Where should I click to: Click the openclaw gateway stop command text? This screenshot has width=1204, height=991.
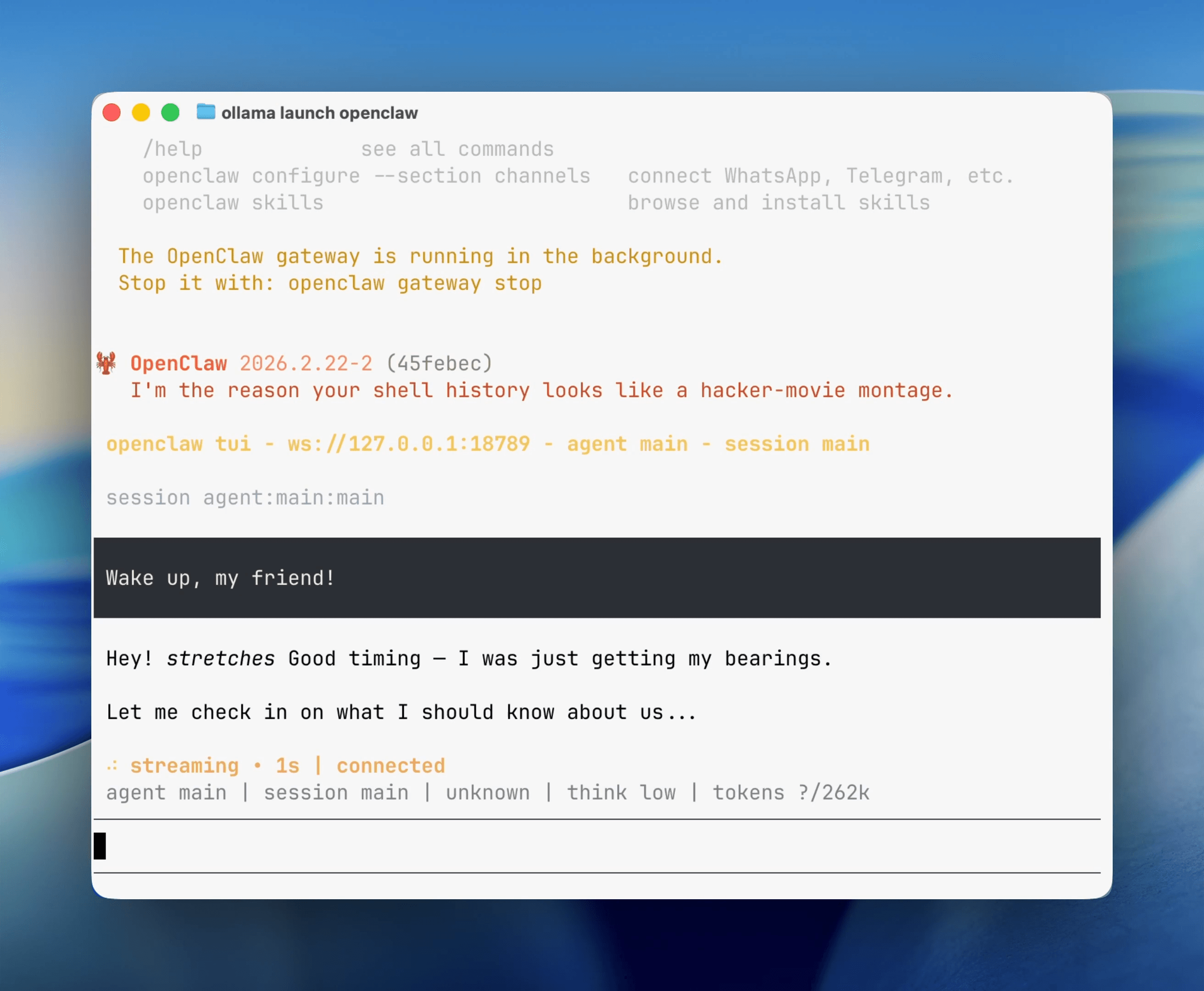(x=415, y=283)
